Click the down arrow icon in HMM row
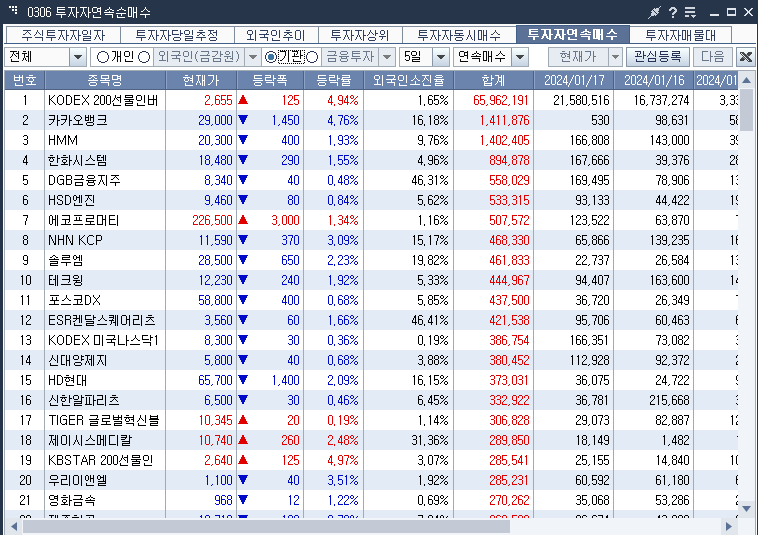The height and width of the screenshot is (535, 758). [x=243, y=140]
